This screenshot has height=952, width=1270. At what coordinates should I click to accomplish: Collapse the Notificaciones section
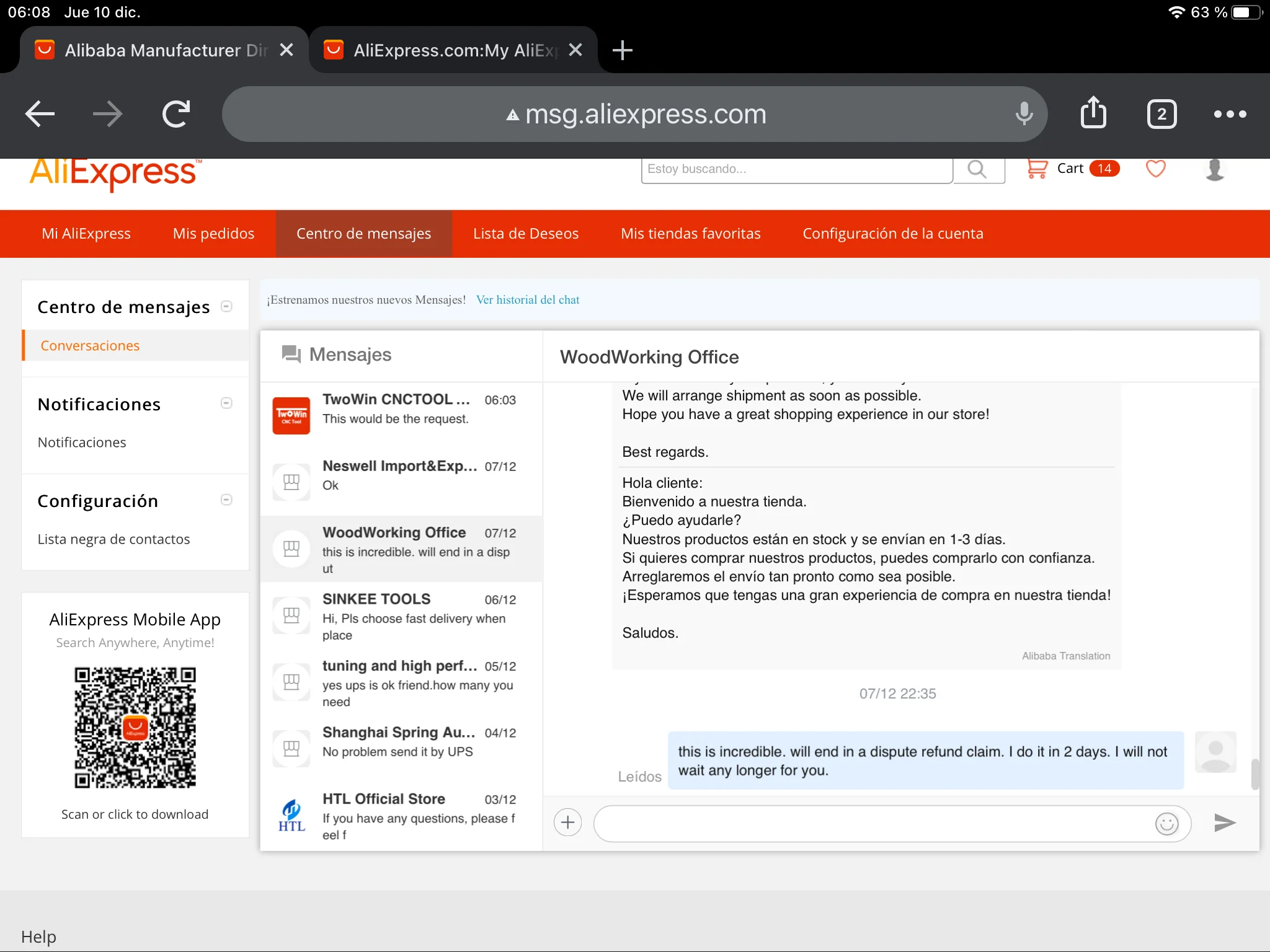tap(227, 403)
